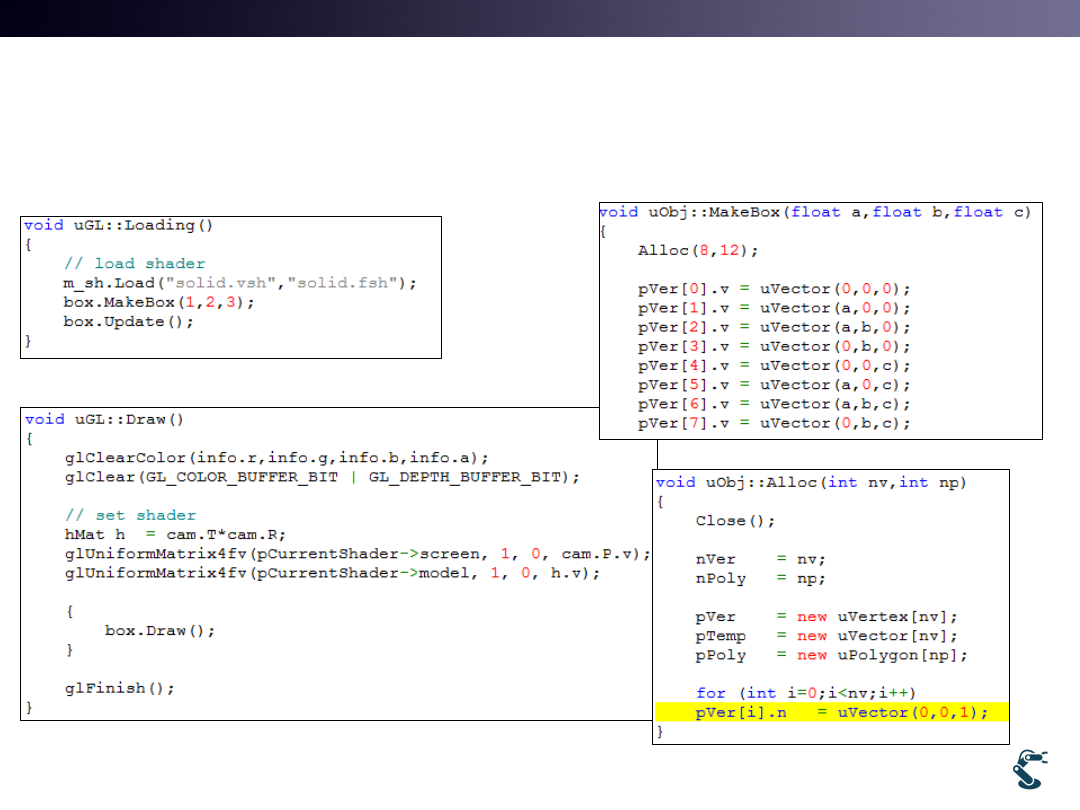Click the "Close();" line
The height and width of the screenshot is (810, 1080).
click(x=736, y=521)
